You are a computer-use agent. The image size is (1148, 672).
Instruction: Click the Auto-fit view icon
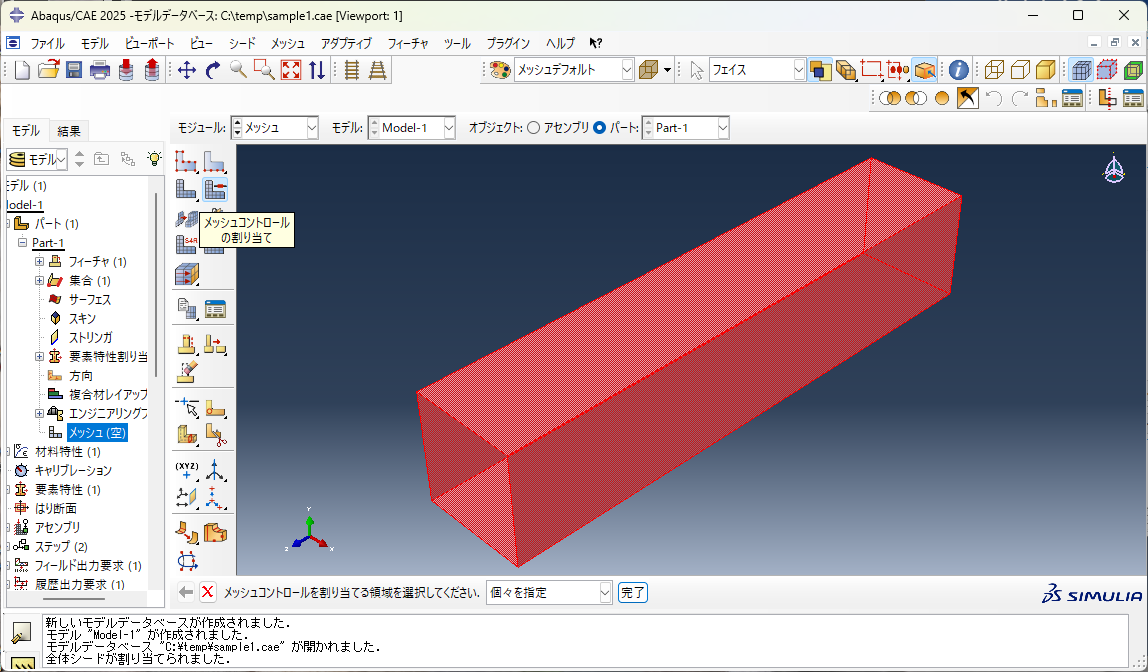[291, 70]
